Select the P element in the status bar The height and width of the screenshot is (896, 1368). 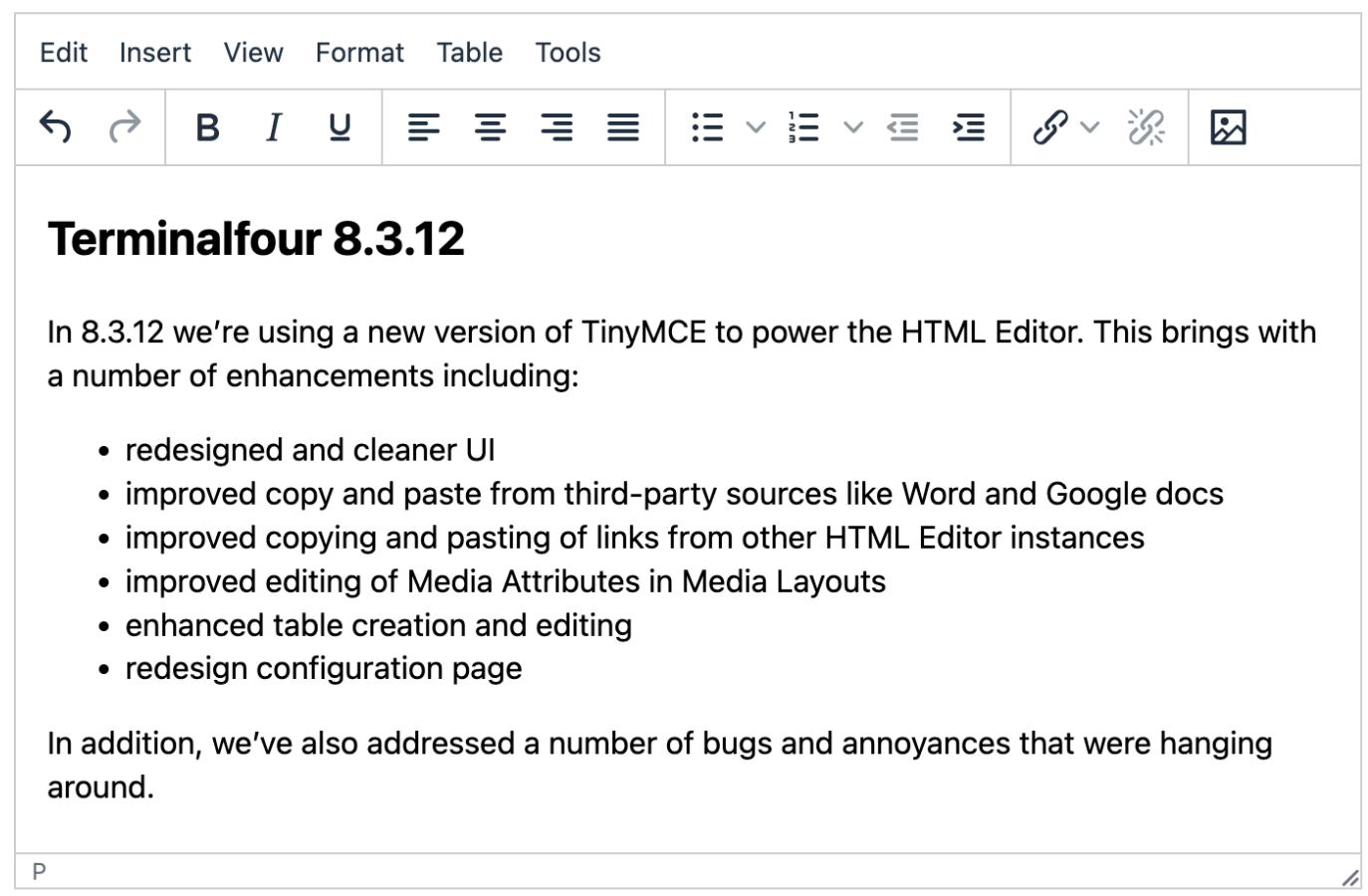click(38, 869)
